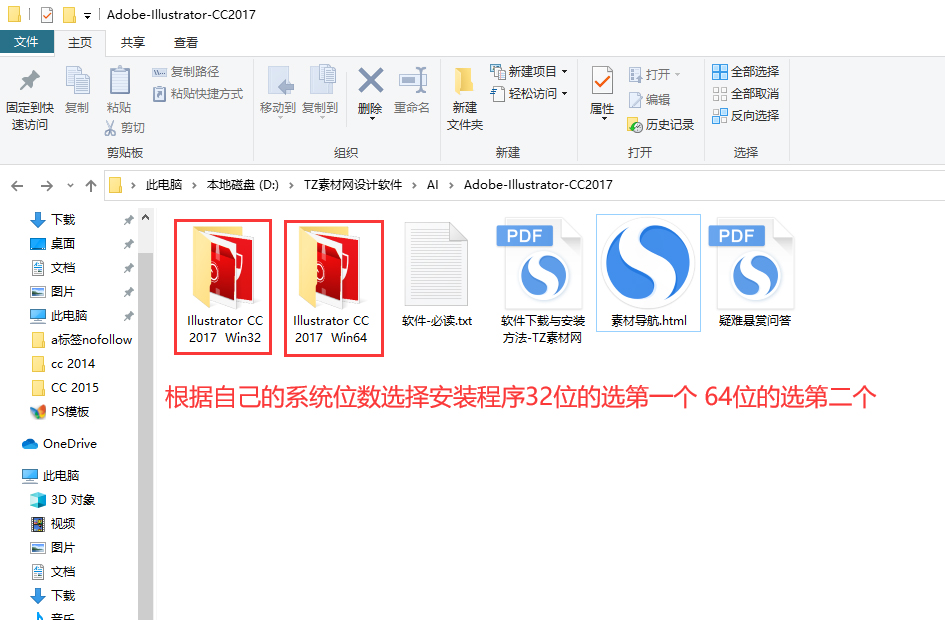The height and width of the screenshot is (620, 945).
Task: Open the File (文件) tab
Action: point(27,42)
